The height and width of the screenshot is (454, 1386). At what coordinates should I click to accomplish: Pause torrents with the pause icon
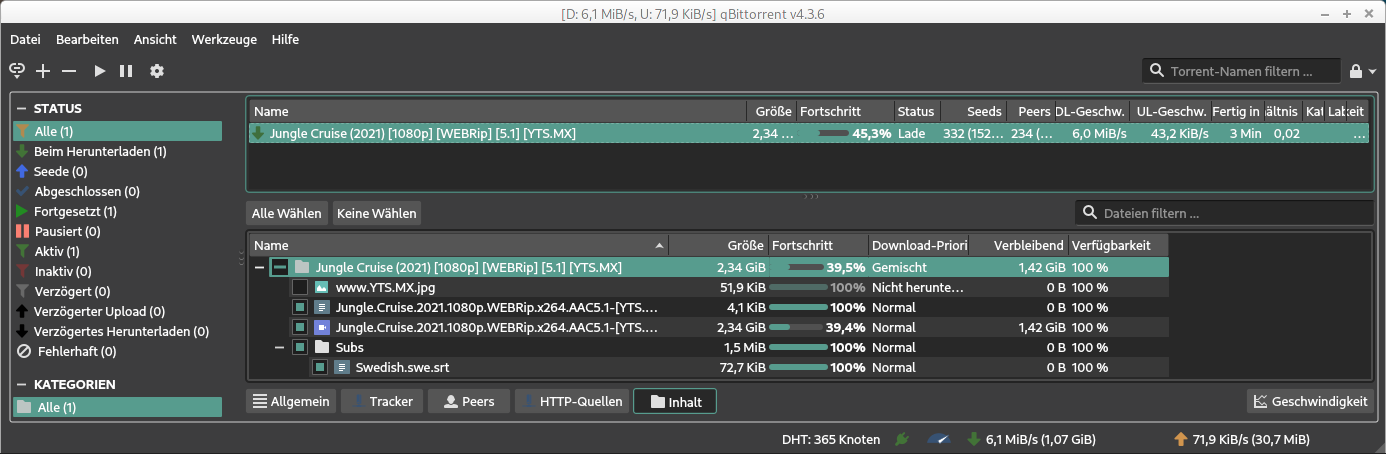126,71
